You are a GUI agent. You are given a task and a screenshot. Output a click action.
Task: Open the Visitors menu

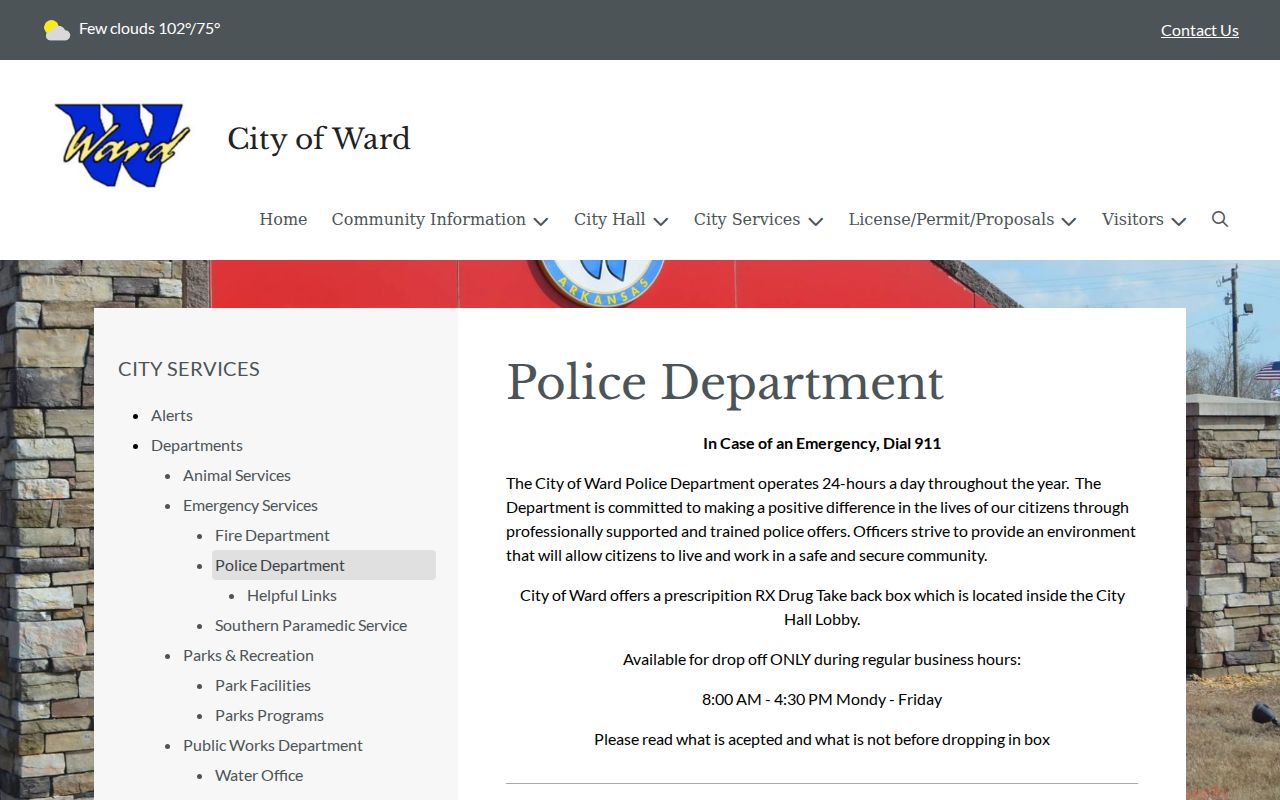(1133, 219)
